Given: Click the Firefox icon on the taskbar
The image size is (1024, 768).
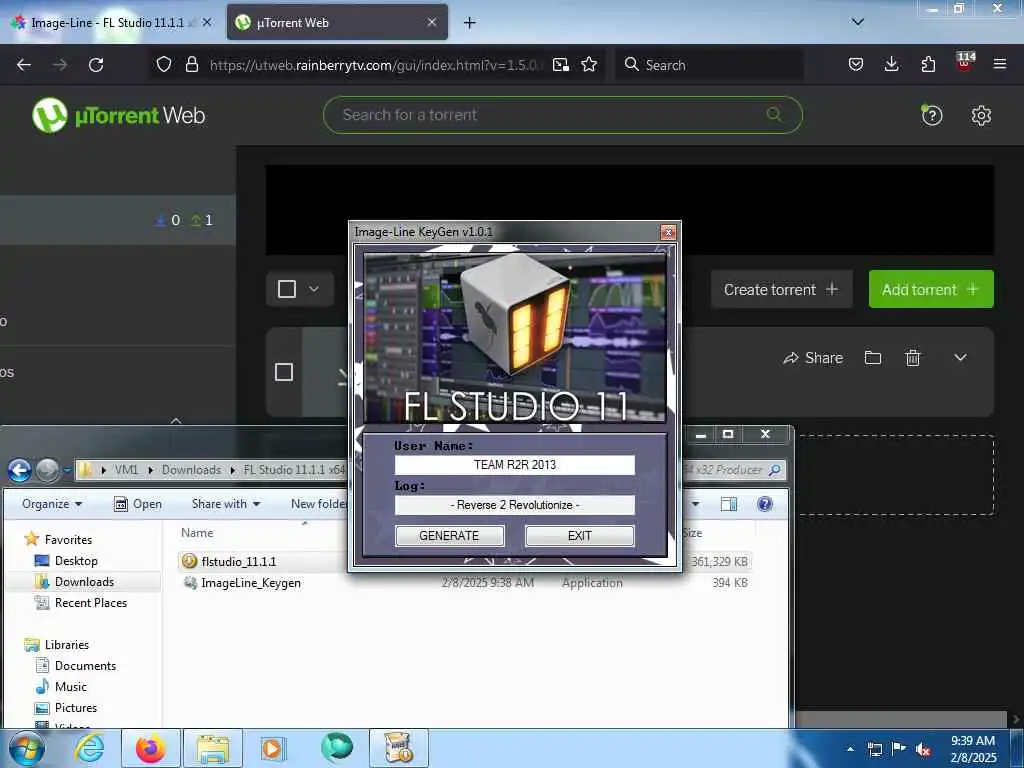Looking at the screenshot, I should coord(151,748).
